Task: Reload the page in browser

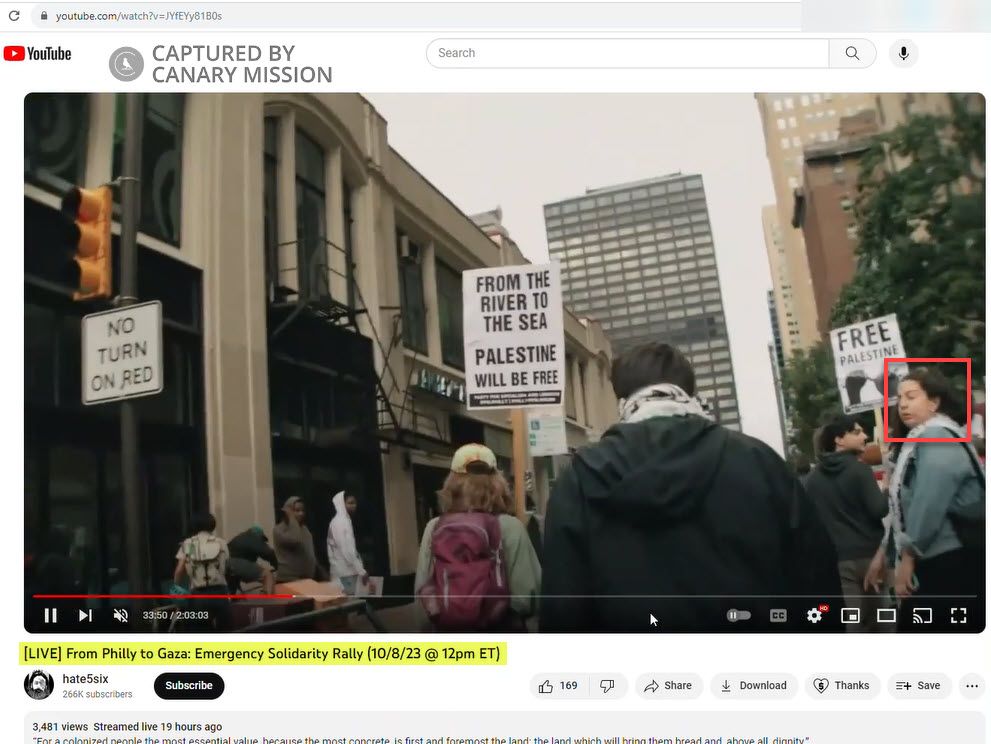Action: [x=14, y=16]
